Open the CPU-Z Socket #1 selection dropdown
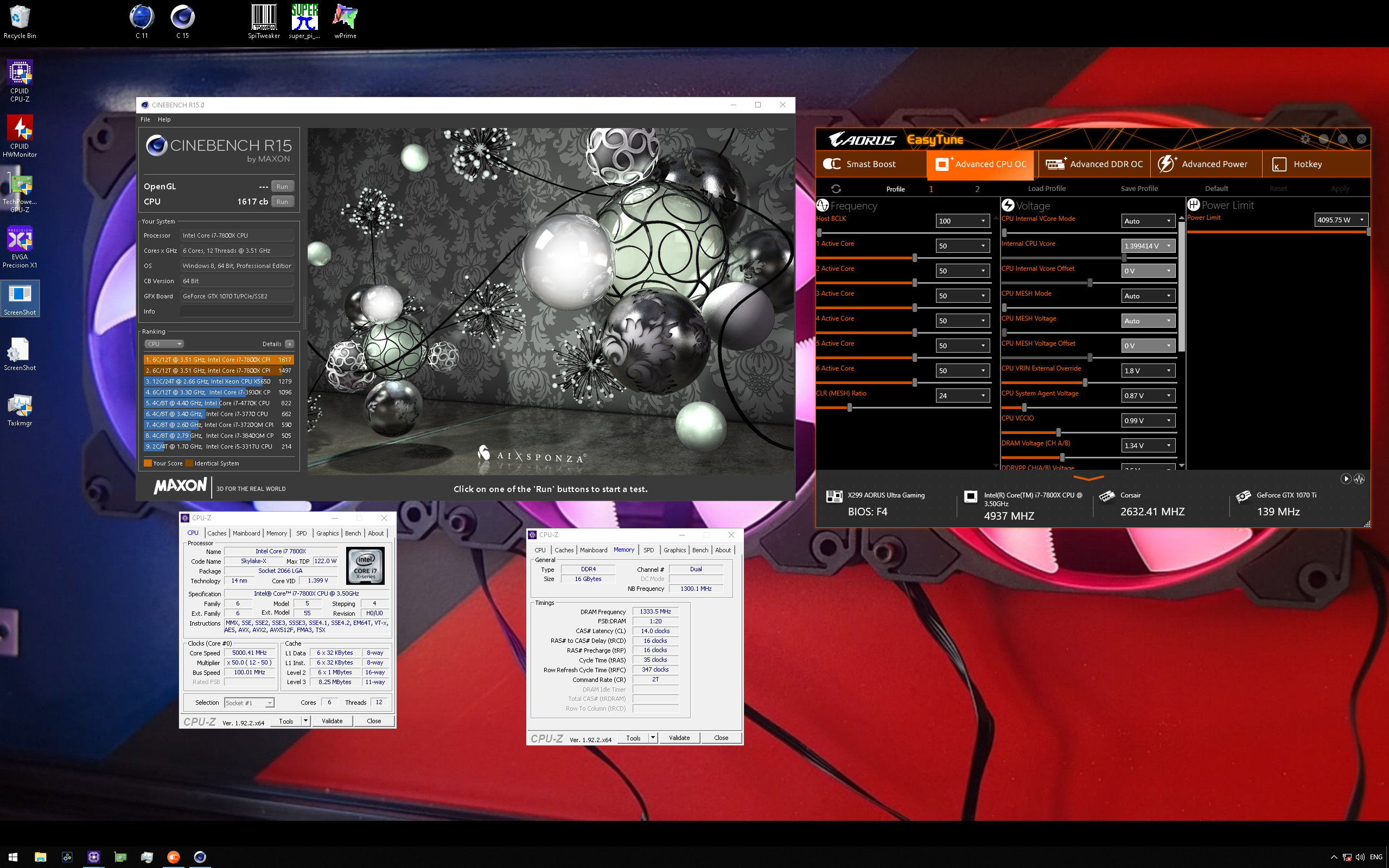The width and height of the screenshot is (1389, 868). (x=249, y=703)
